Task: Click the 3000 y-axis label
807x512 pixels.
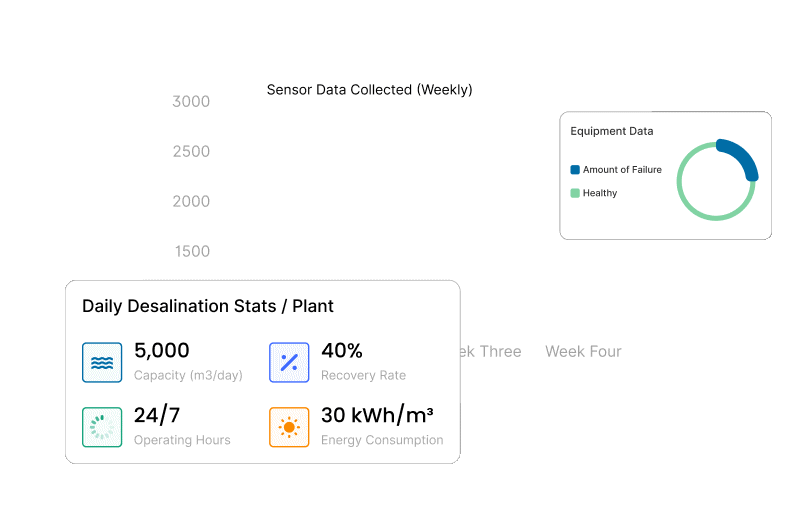Action: tap(191, 102)
